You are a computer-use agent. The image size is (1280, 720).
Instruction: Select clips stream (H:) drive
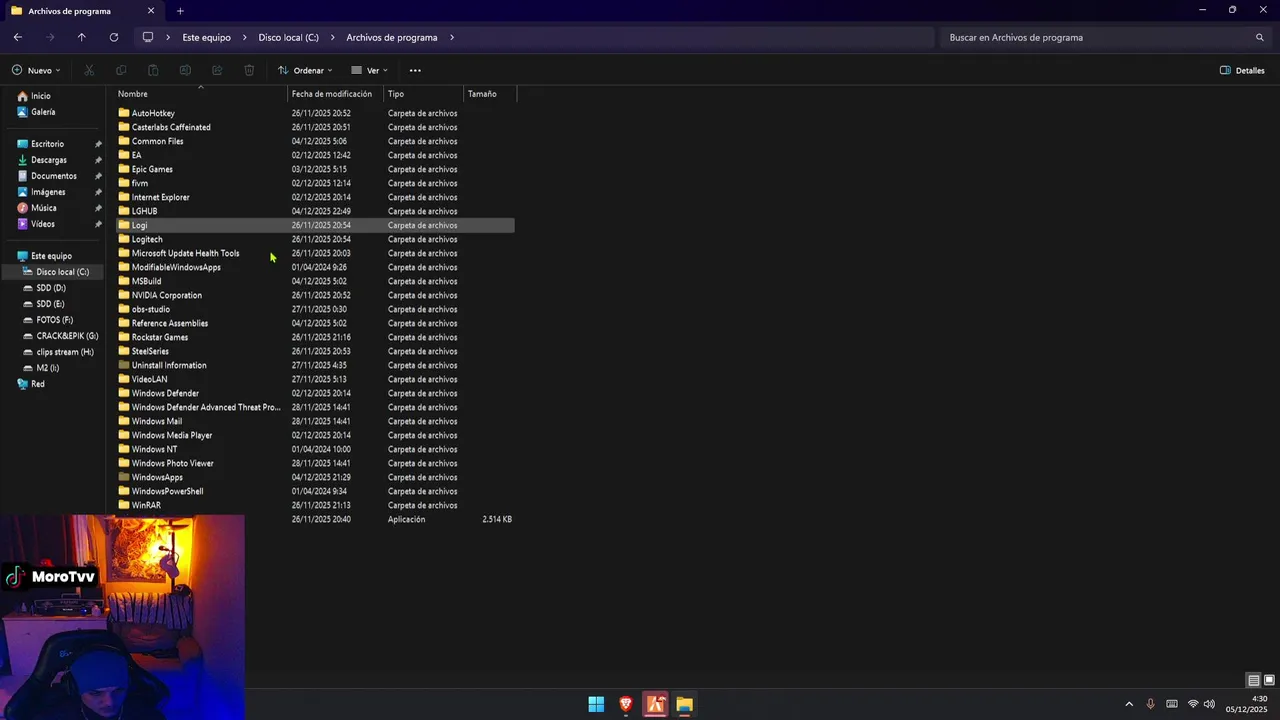coord(65,352)
